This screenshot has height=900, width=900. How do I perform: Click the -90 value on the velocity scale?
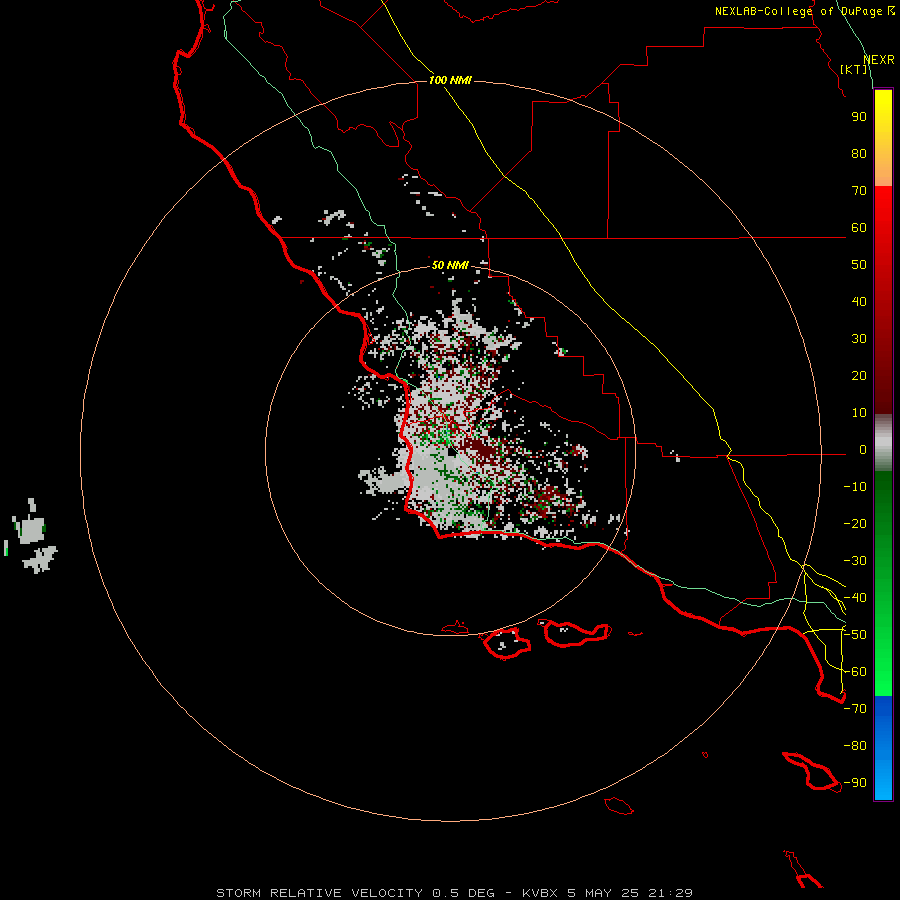[x=855, y=783]
